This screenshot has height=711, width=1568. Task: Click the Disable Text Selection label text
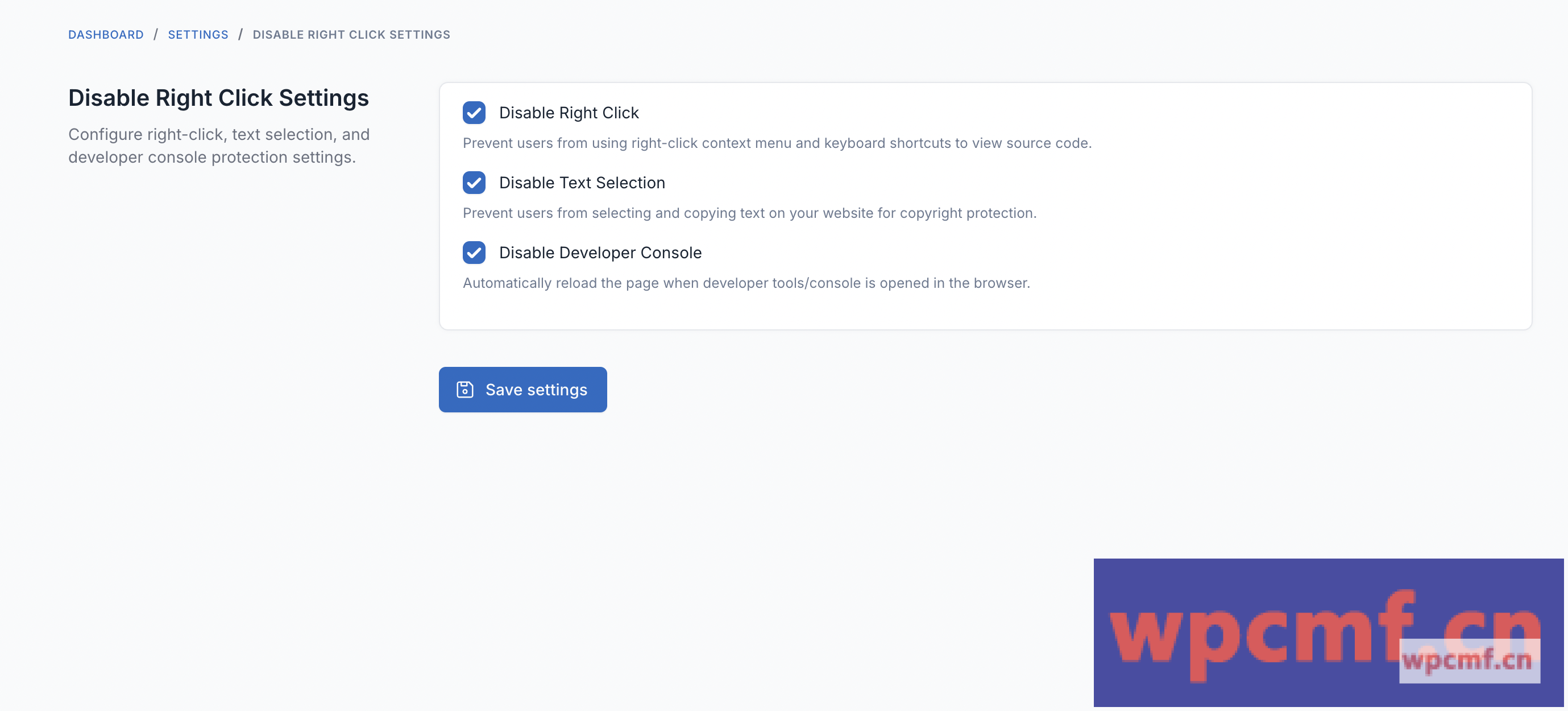pyautogui.click(x=581, y=183)
